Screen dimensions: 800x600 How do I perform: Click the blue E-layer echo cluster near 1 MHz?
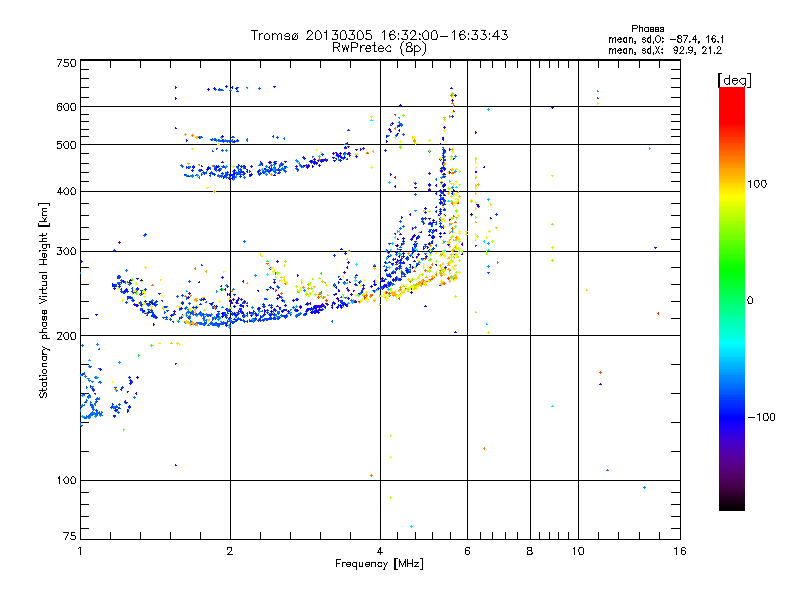(x=92, y=395)
